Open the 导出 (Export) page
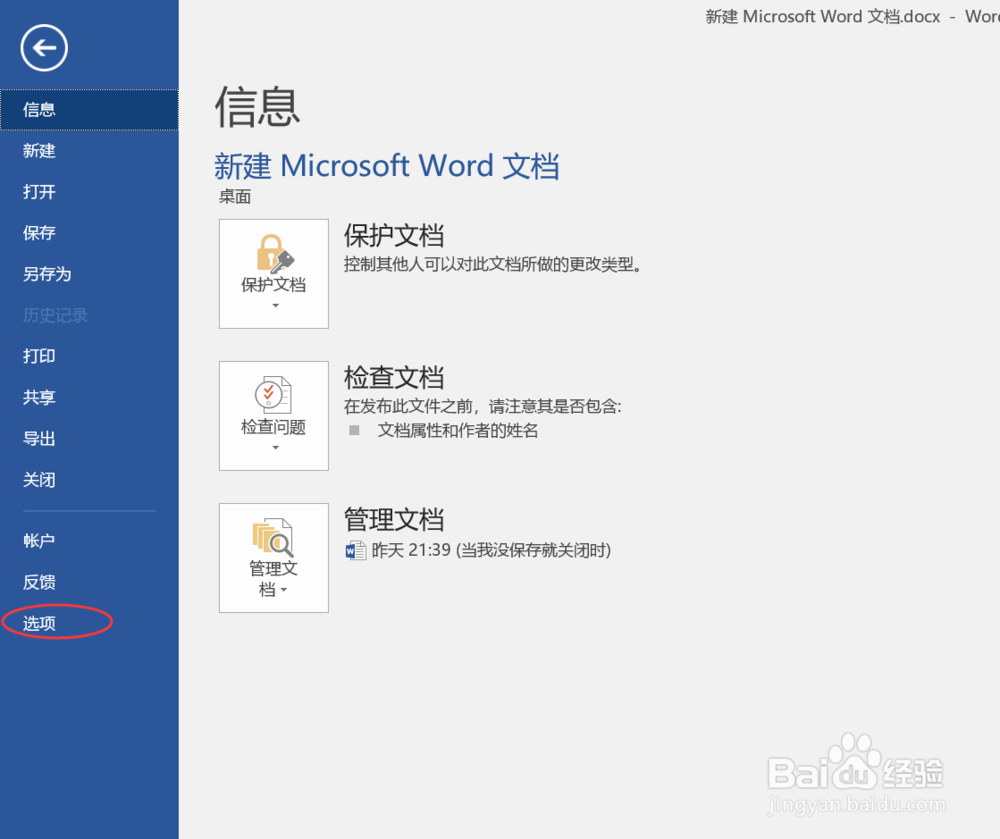 tap(89, 439)
